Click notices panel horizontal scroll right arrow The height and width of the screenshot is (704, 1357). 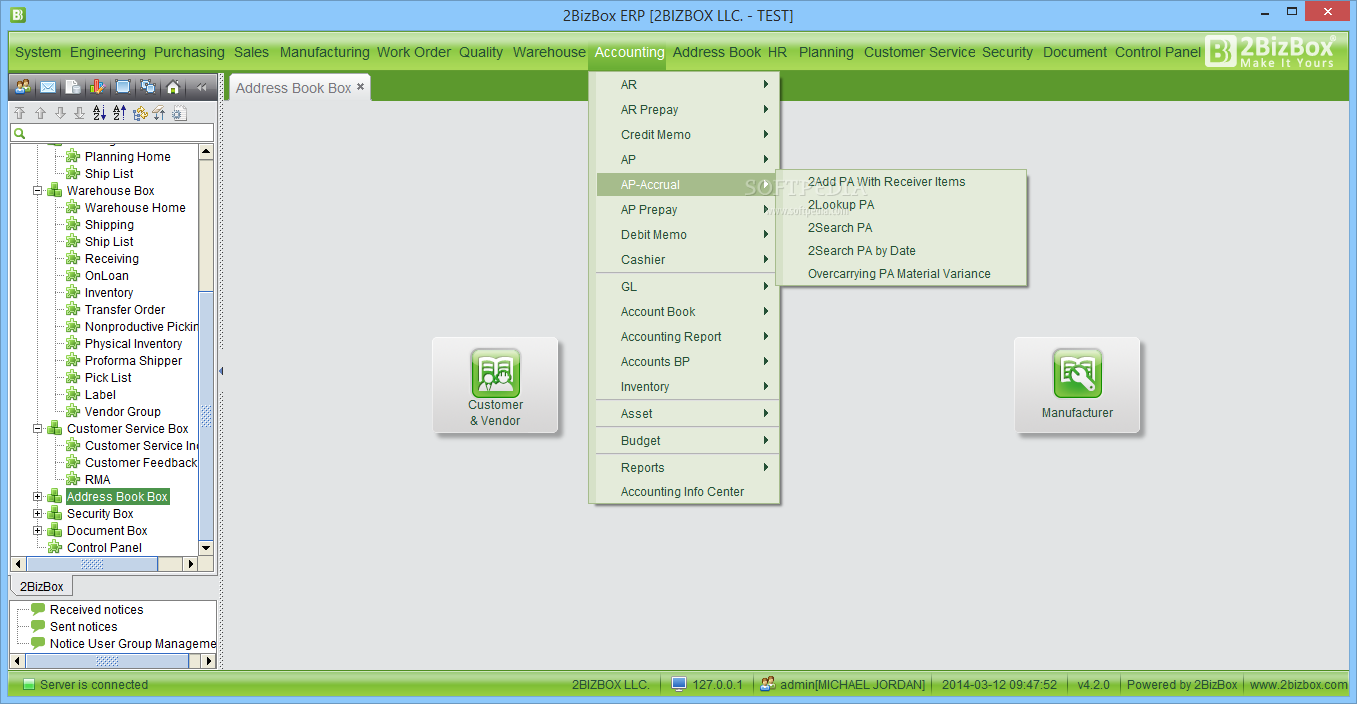point(209,661)
